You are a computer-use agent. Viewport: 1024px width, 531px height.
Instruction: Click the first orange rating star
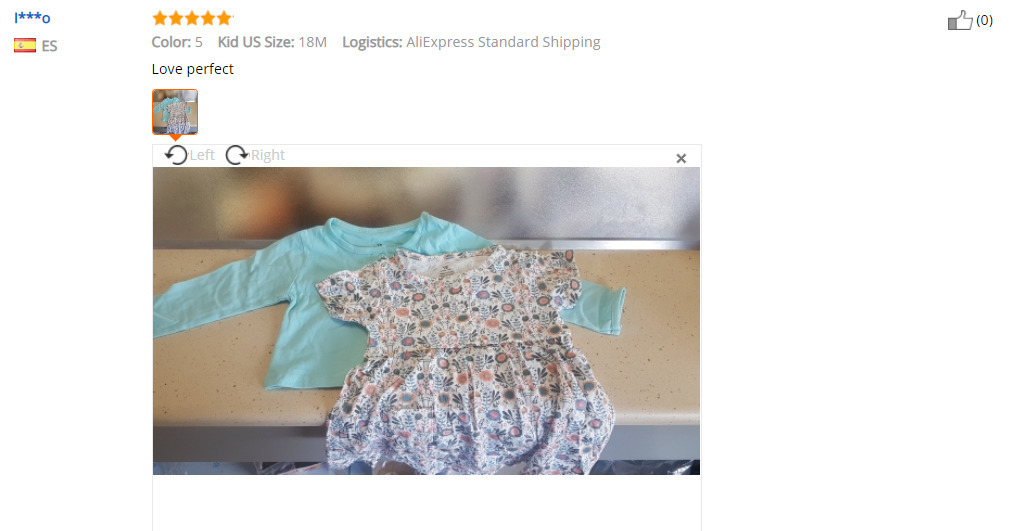point(160,18)
